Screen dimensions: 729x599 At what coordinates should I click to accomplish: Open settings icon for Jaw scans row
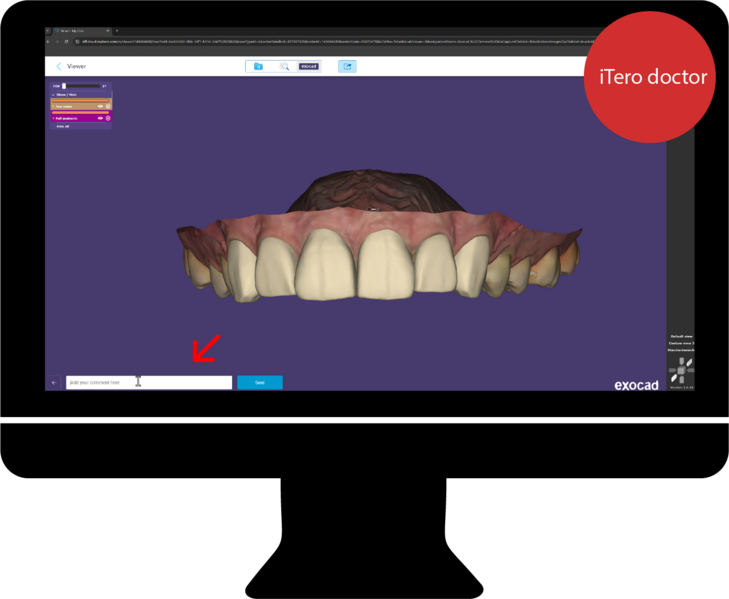pos(108,106)
